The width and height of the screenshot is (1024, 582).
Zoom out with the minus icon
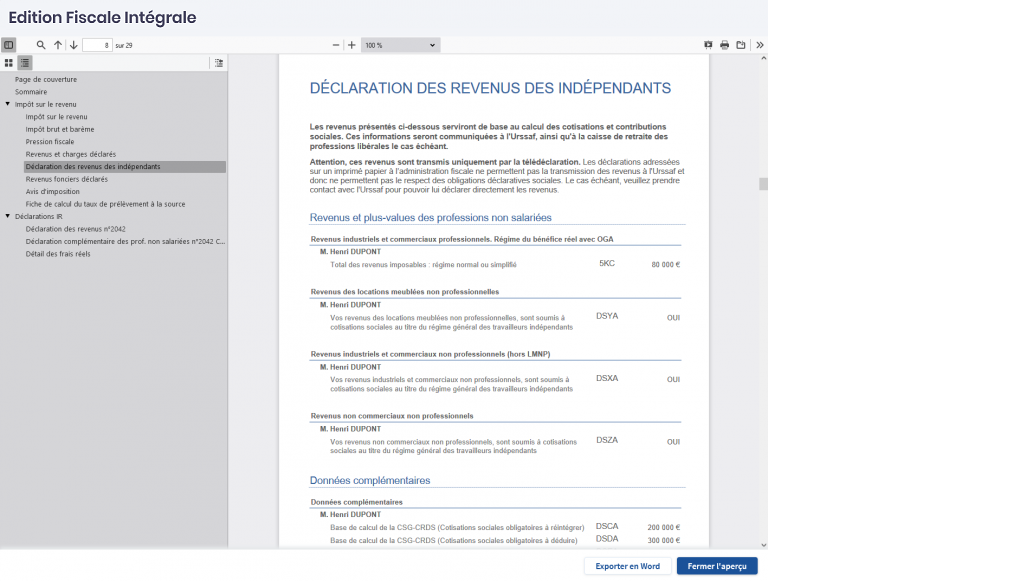pyautogui.click(x=336, y=45)
